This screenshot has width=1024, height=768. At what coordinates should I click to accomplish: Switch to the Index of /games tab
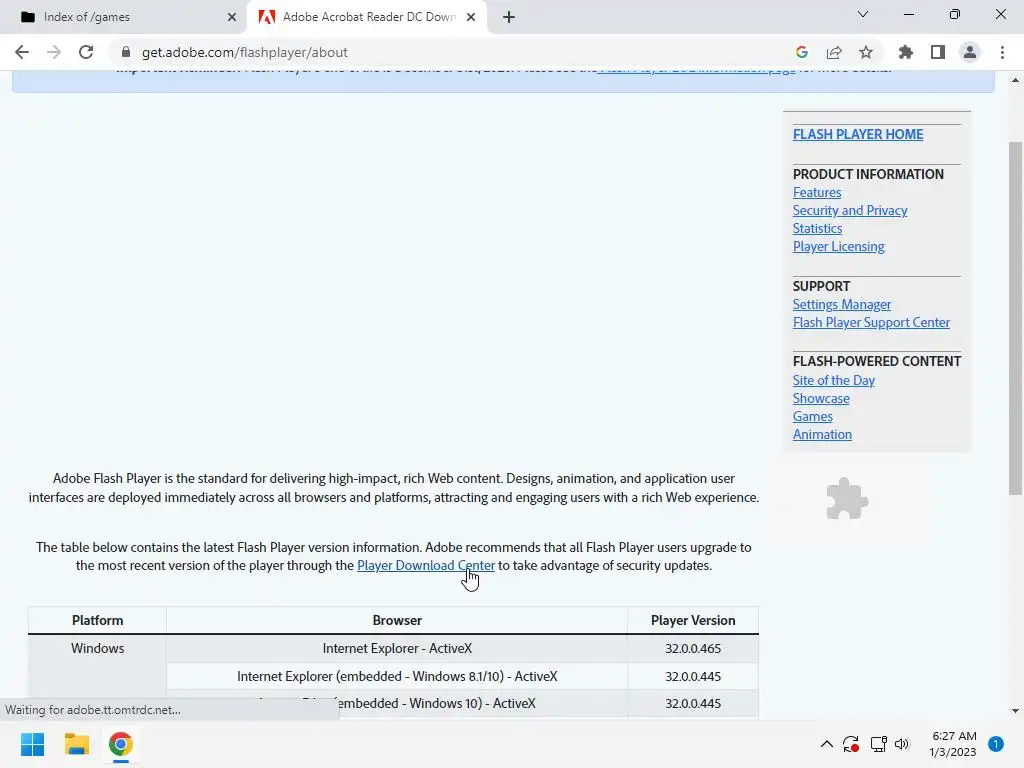pyautogui.click(x=123, y=17)
